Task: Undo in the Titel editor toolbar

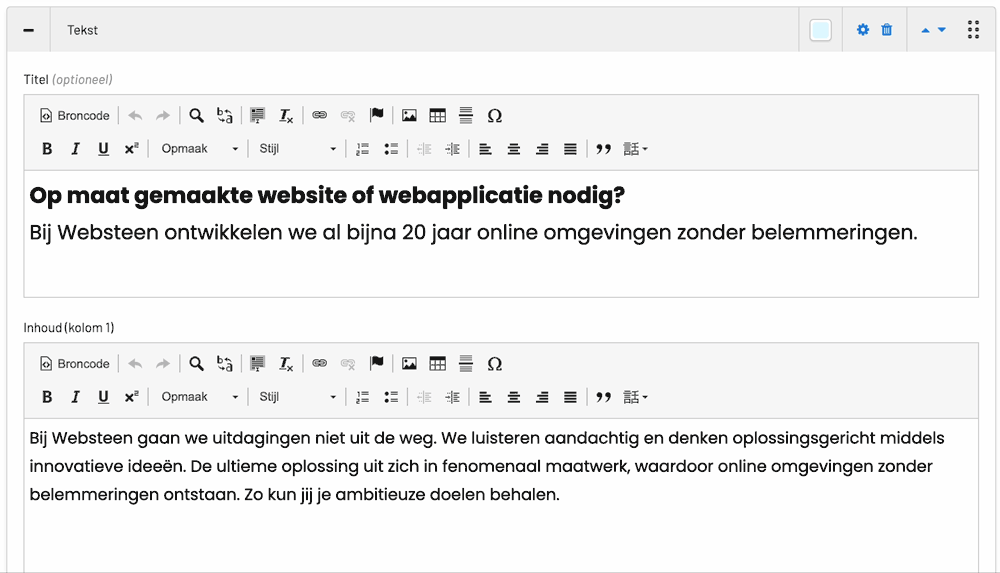Action: coord(135,115)
